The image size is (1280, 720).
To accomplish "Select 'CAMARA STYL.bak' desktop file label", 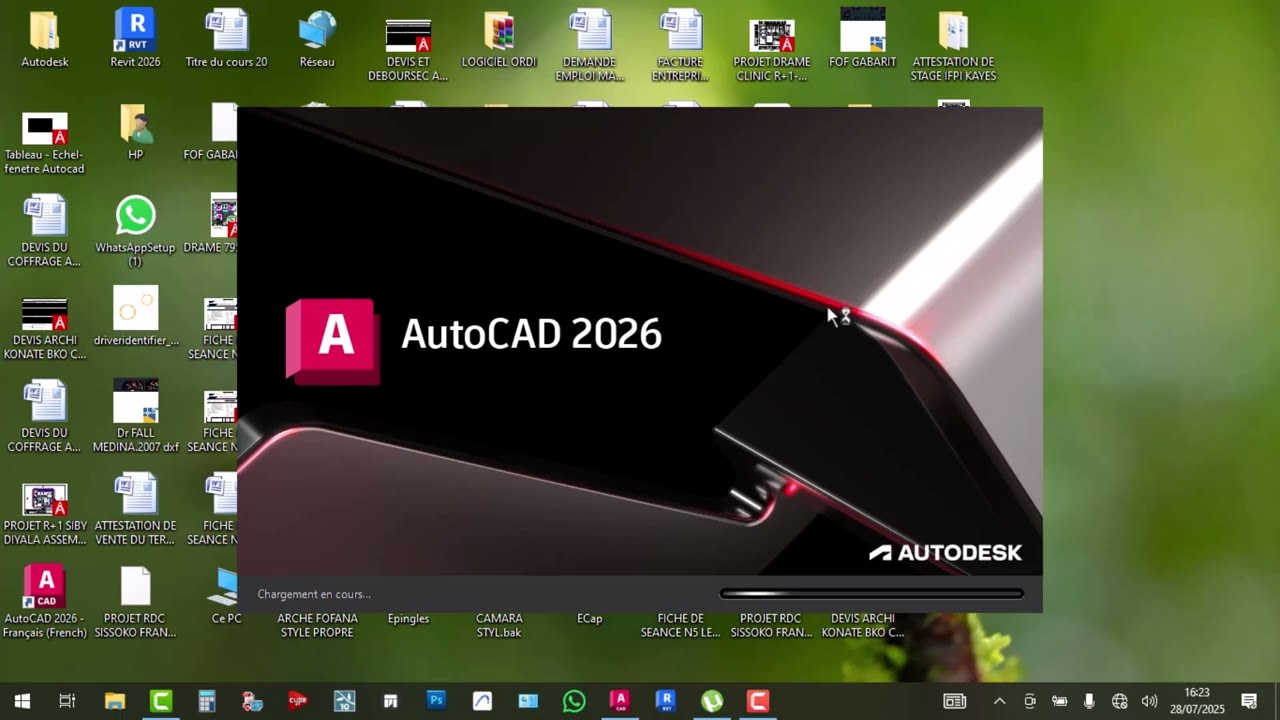I will click(x=499, y=625).
